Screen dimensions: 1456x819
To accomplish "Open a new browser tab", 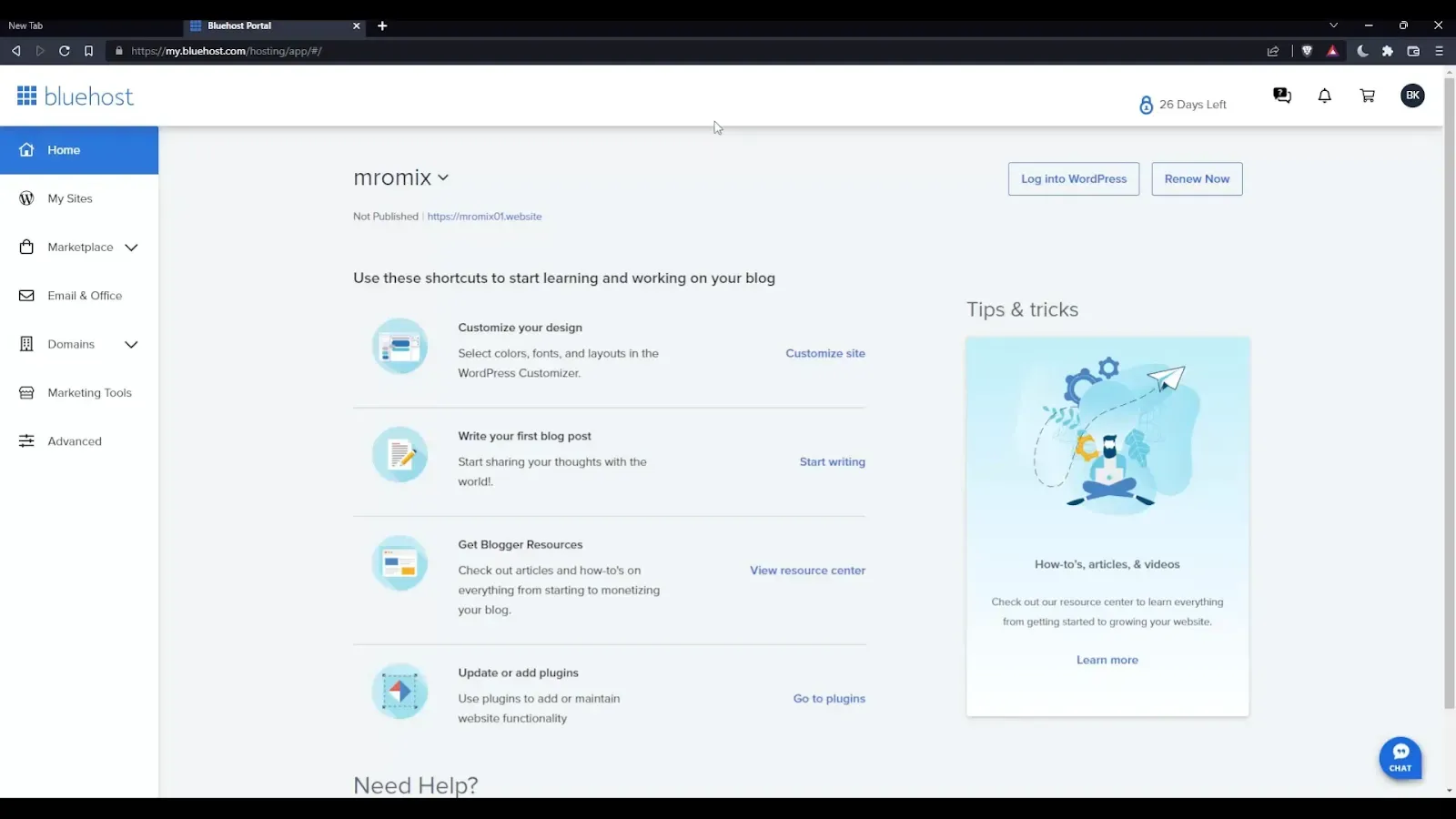I will (382, 25).
